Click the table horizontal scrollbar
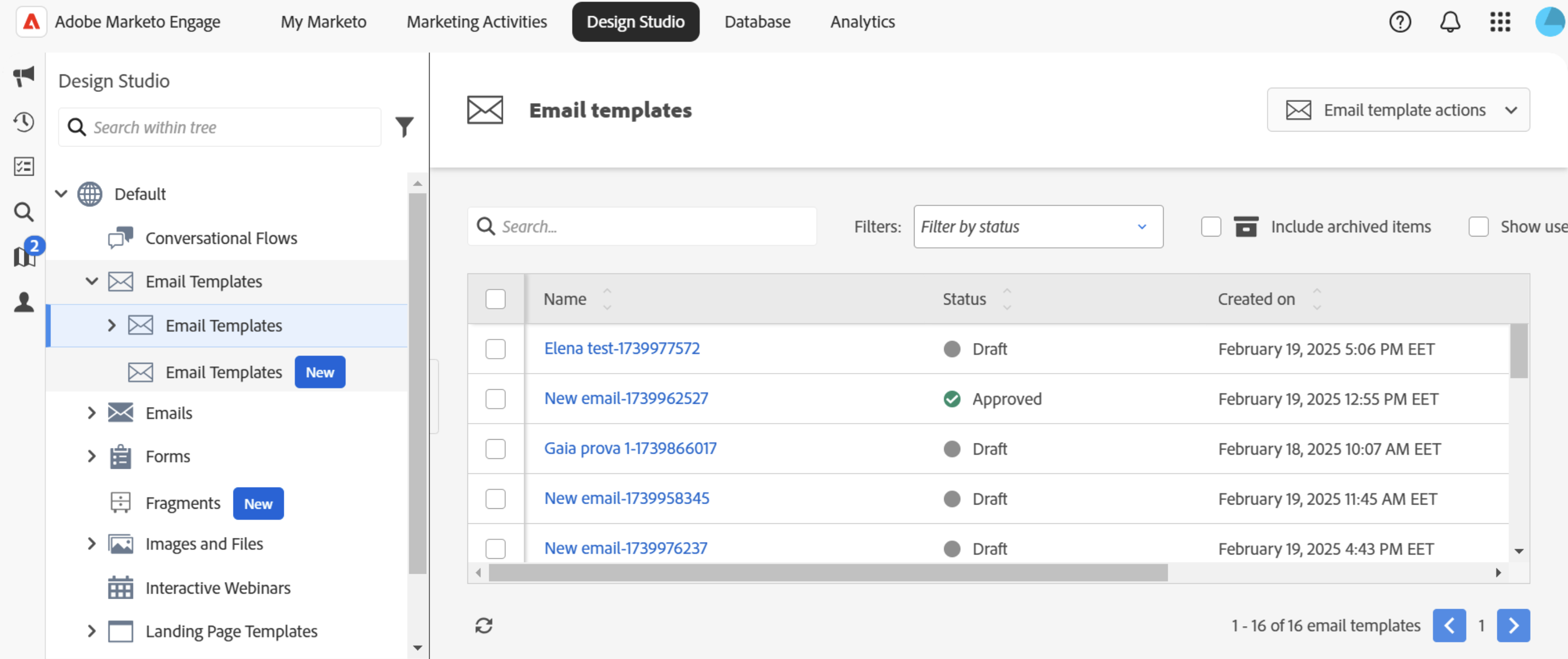The width and height of the screenshot is (1568, 659). click(828, 573)
